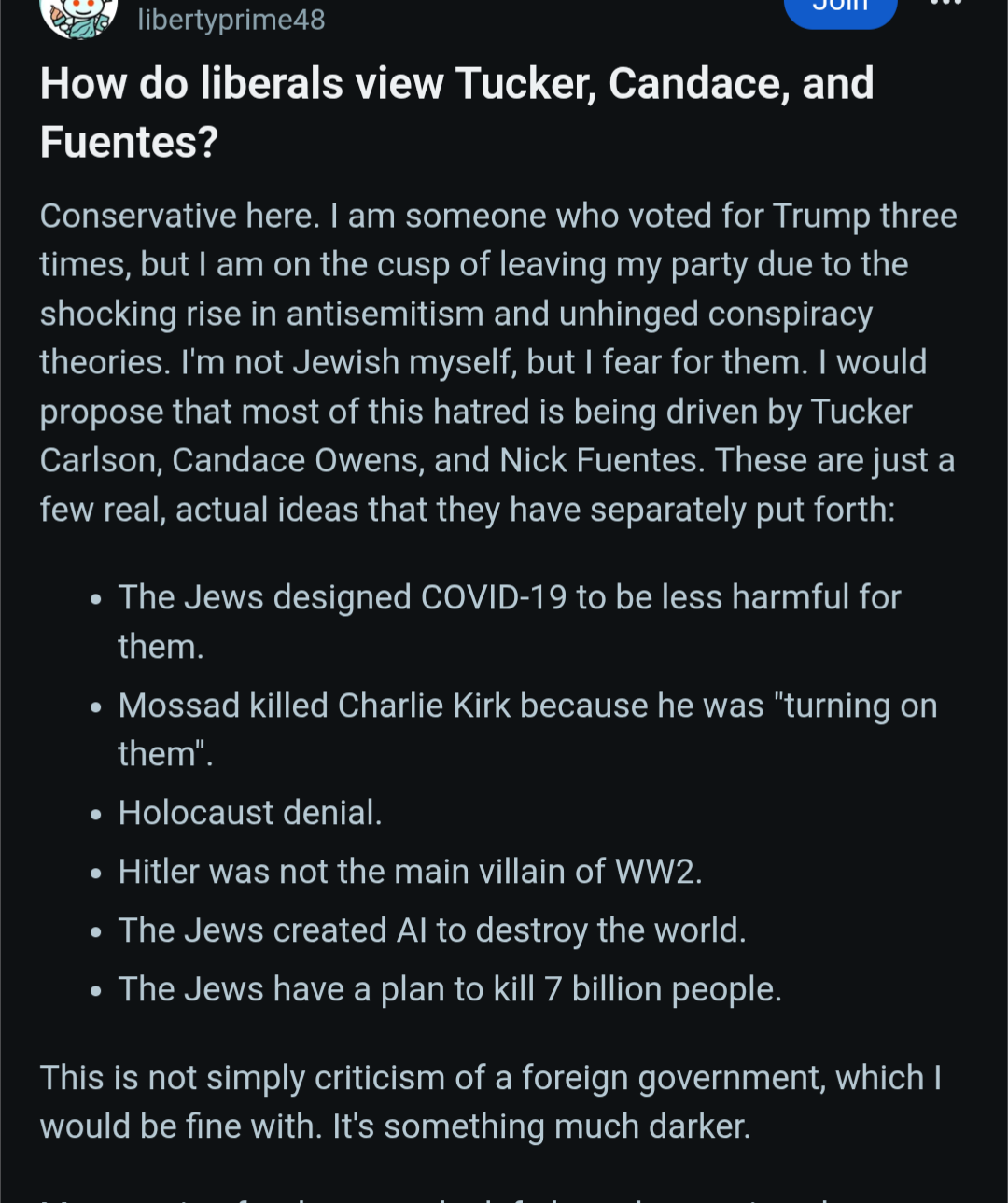Image resolution: width=1008 pixels, height=1203 pixels.
Task: Select the bullet about COVID-19 design
Action: coord(509,621)
